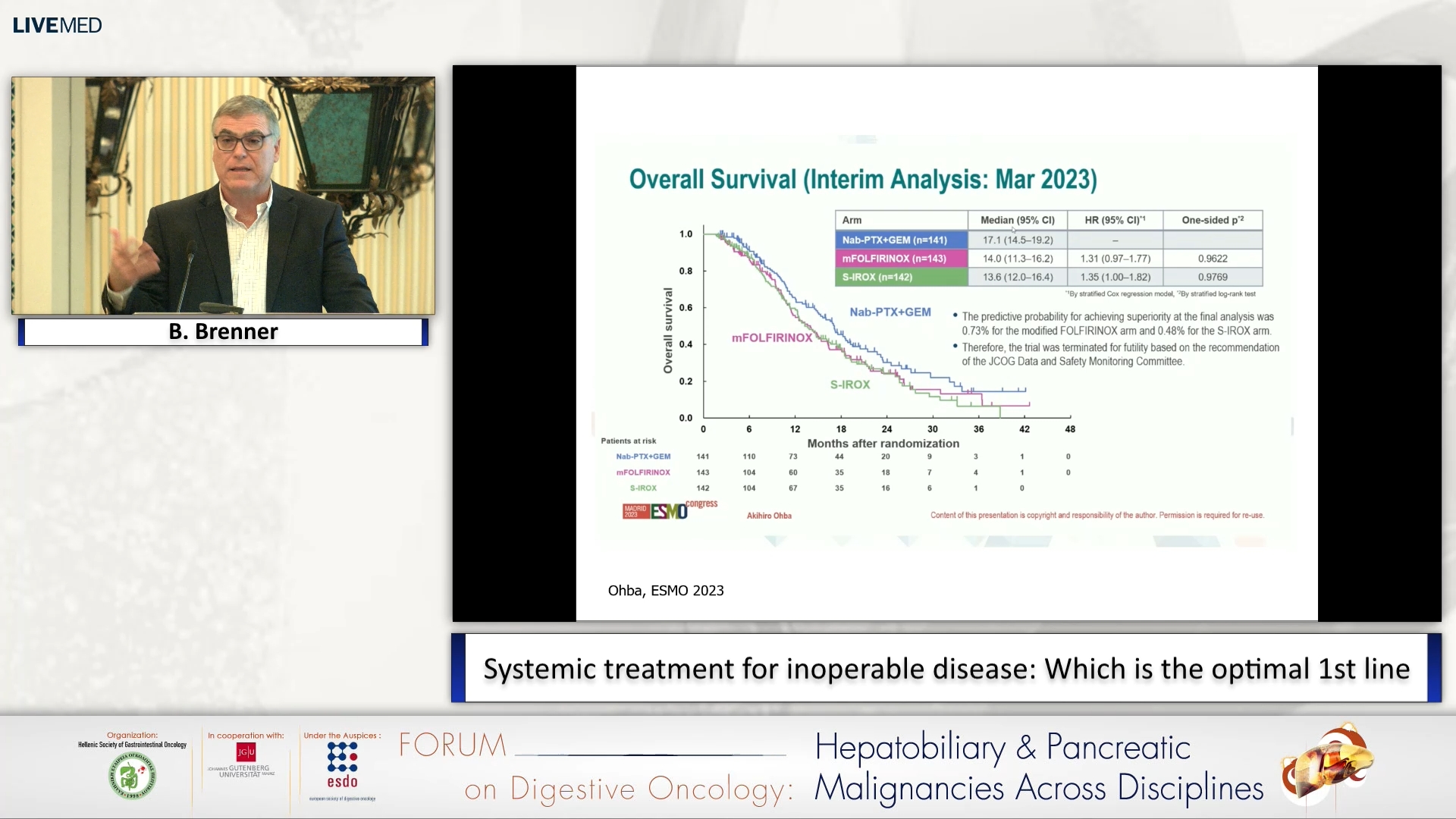Click the median value 13.6 (12.0–16.4)
The height and width of the screenshot is (819, 1456).
click(x=1018, y=277)
